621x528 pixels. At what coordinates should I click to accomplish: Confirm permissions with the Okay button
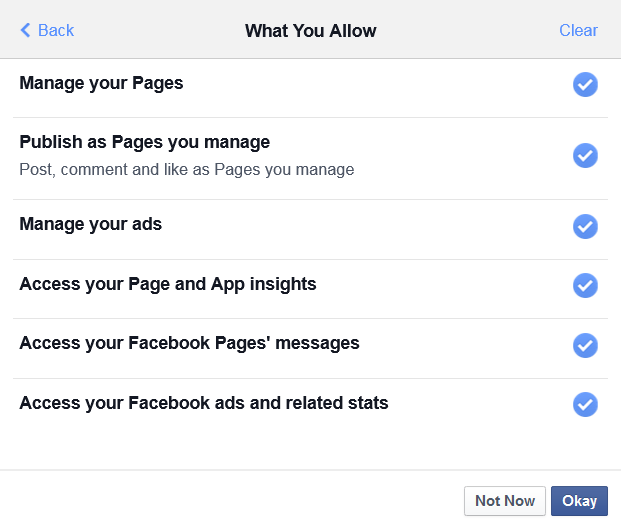pyautogui.click(x=579, y=501)
